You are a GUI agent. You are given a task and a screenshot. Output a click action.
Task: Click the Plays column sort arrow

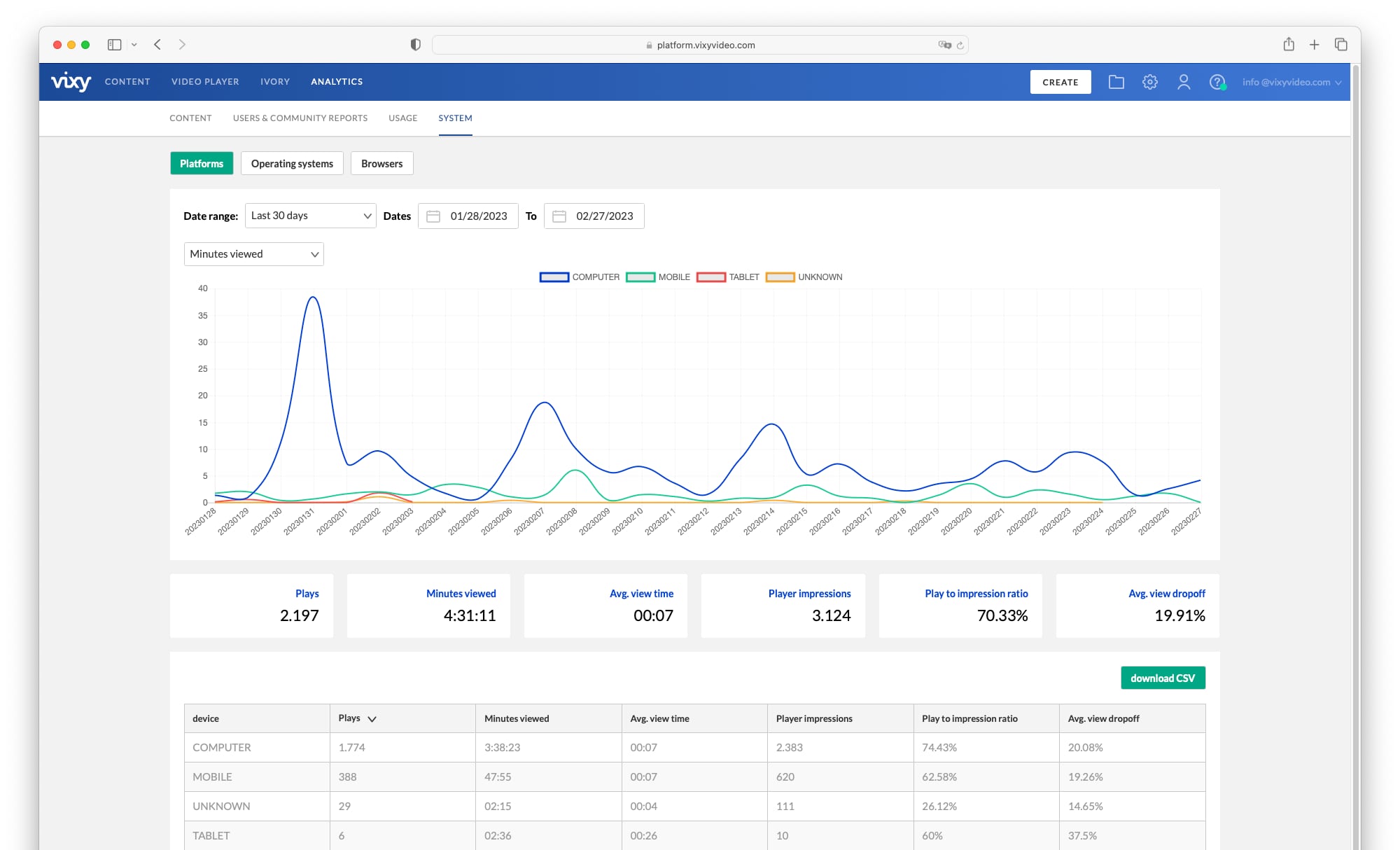[x=372, y=719]
